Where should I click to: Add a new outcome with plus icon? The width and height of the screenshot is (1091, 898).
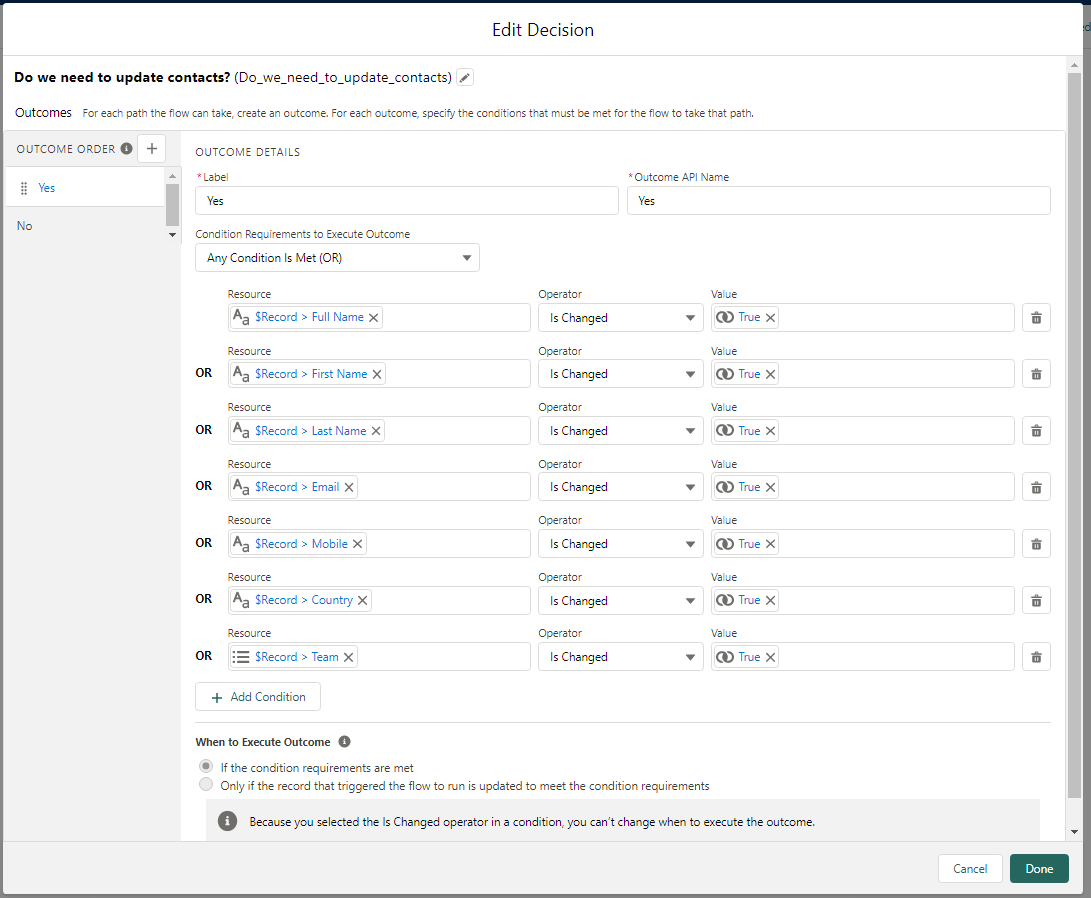[151, 149]
